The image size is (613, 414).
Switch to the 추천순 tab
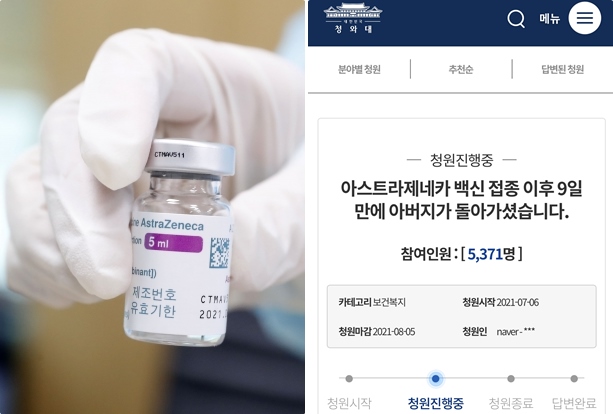pyautogui.click(x=461, y=69)
